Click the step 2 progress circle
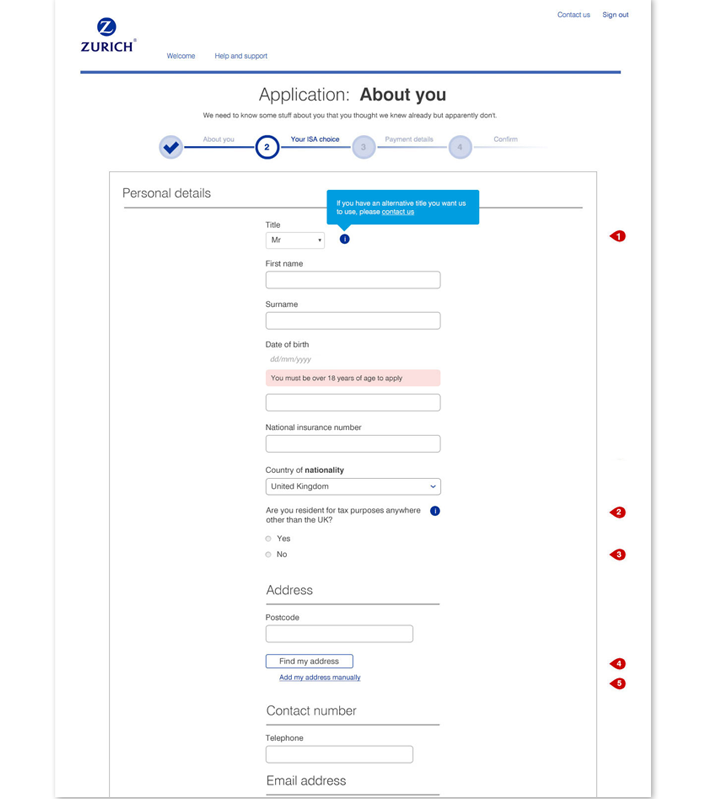 (267, 147)
